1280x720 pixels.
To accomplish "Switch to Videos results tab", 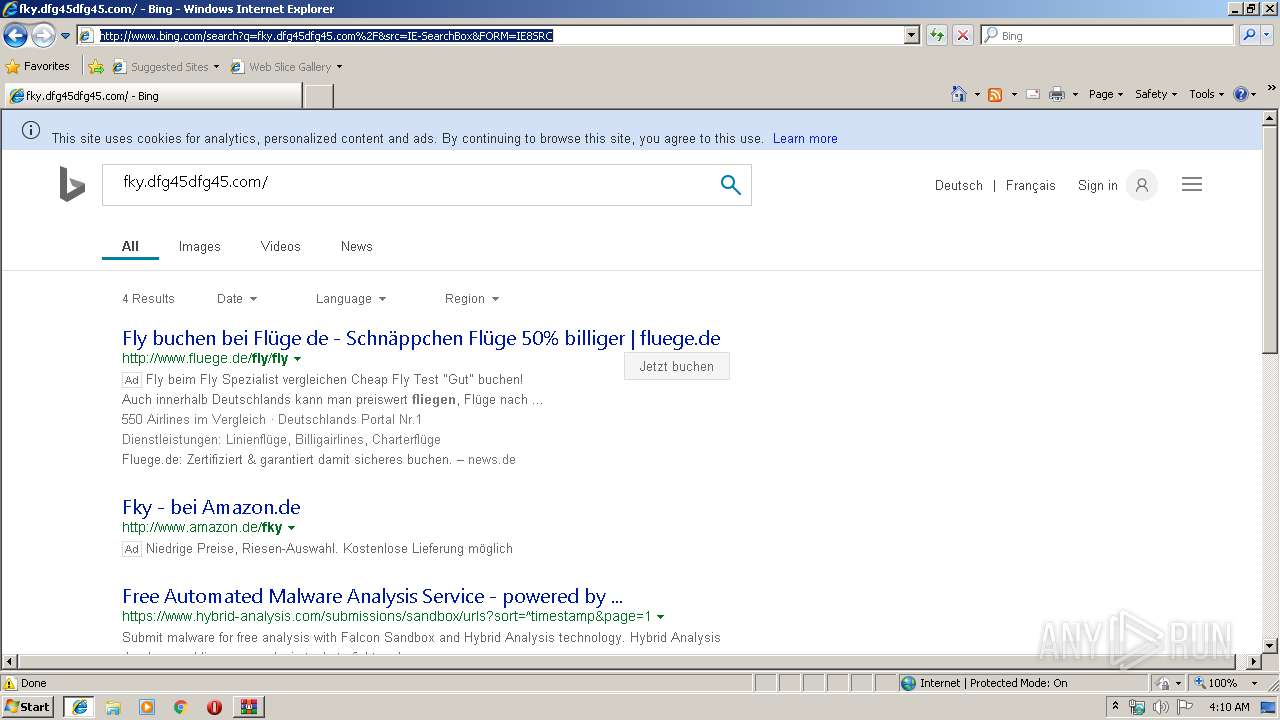I will coord(281,247).
